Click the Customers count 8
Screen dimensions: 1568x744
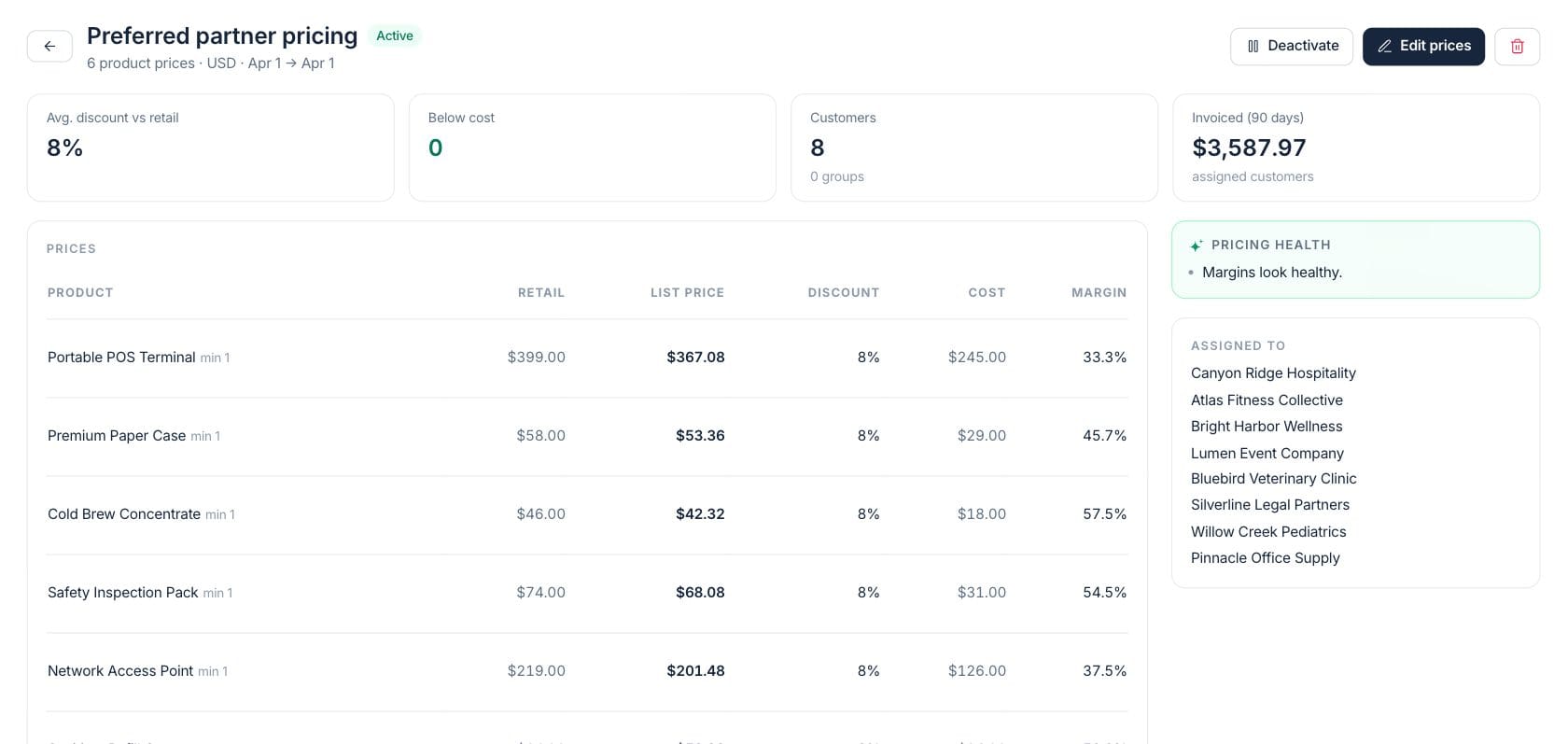tap(818, 147)
